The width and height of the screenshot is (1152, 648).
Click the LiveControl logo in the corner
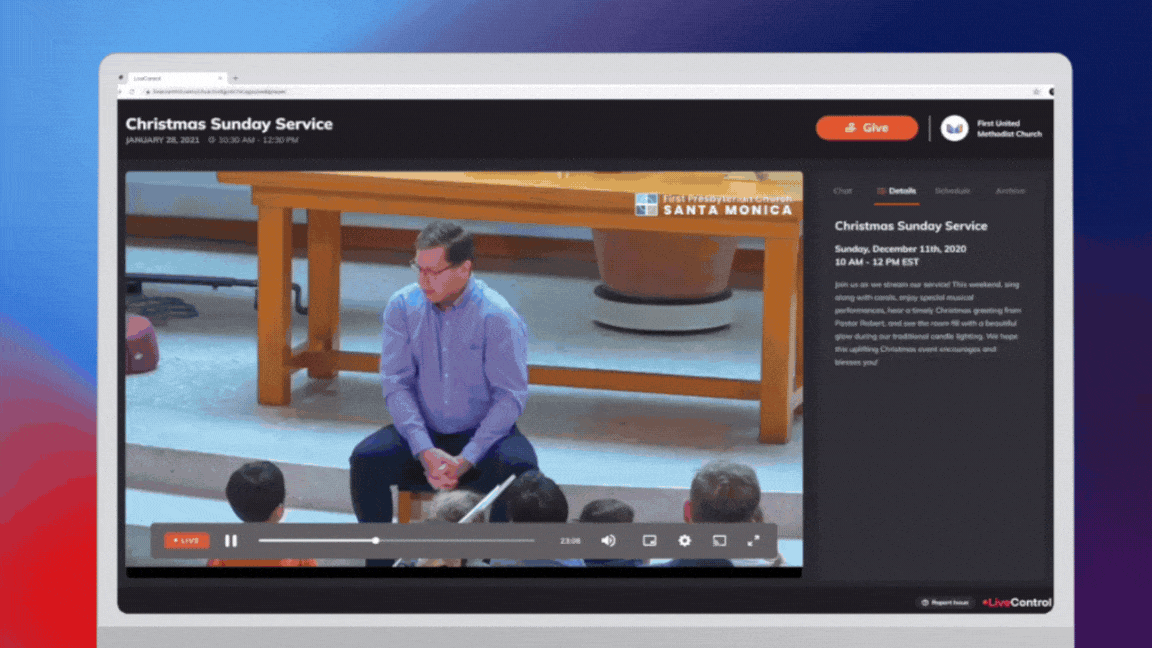point(1017,603)
